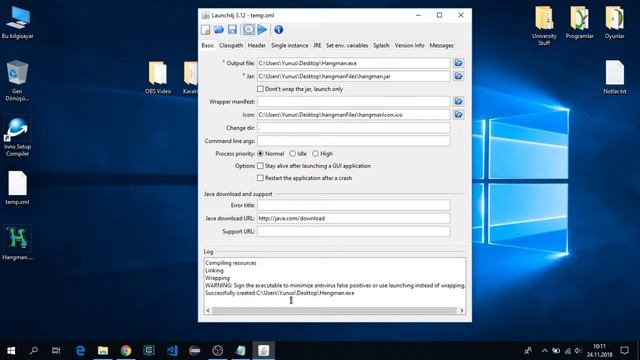640x360 pixels.
Task: Browse for the Jar file
Action: [x=458, y=76]
